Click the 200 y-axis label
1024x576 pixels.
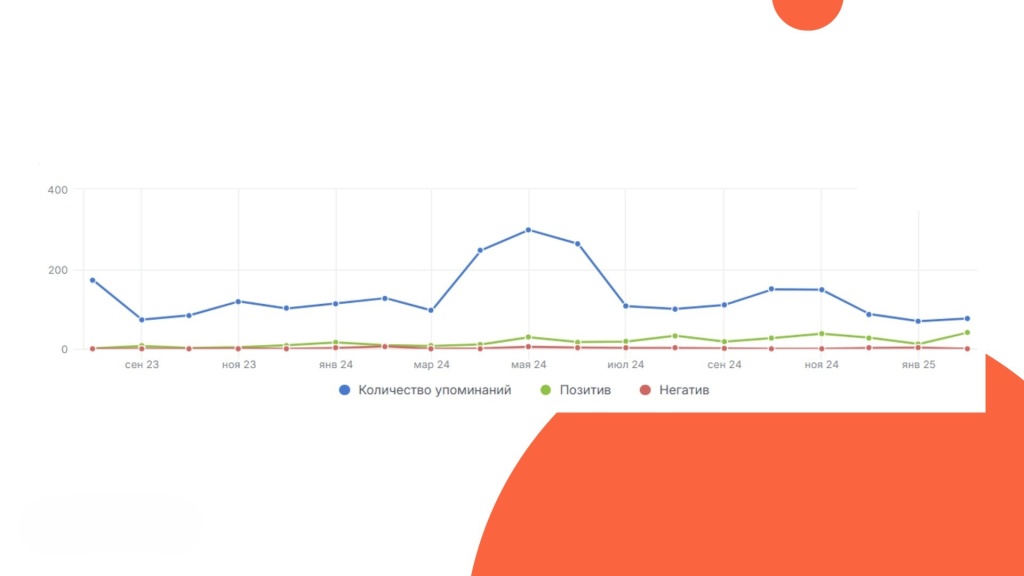[57, 270]
